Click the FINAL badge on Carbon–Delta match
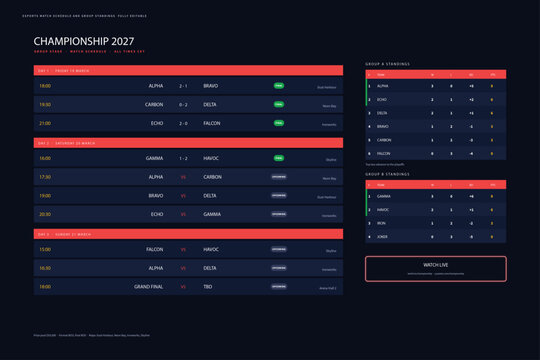The height and width of the screenshot is (360, 540). [x=279, y=104]
